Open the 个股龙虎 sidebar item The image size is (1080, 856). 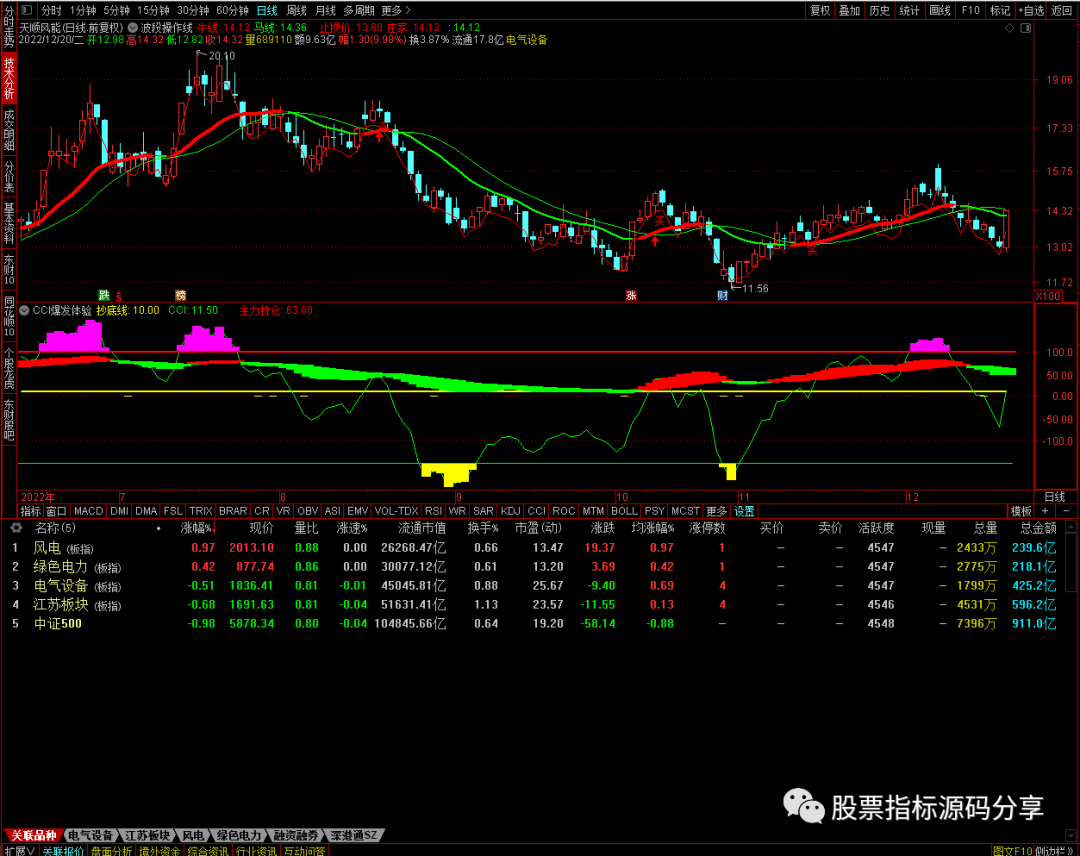pyautogui.click(x=8, y=368)
